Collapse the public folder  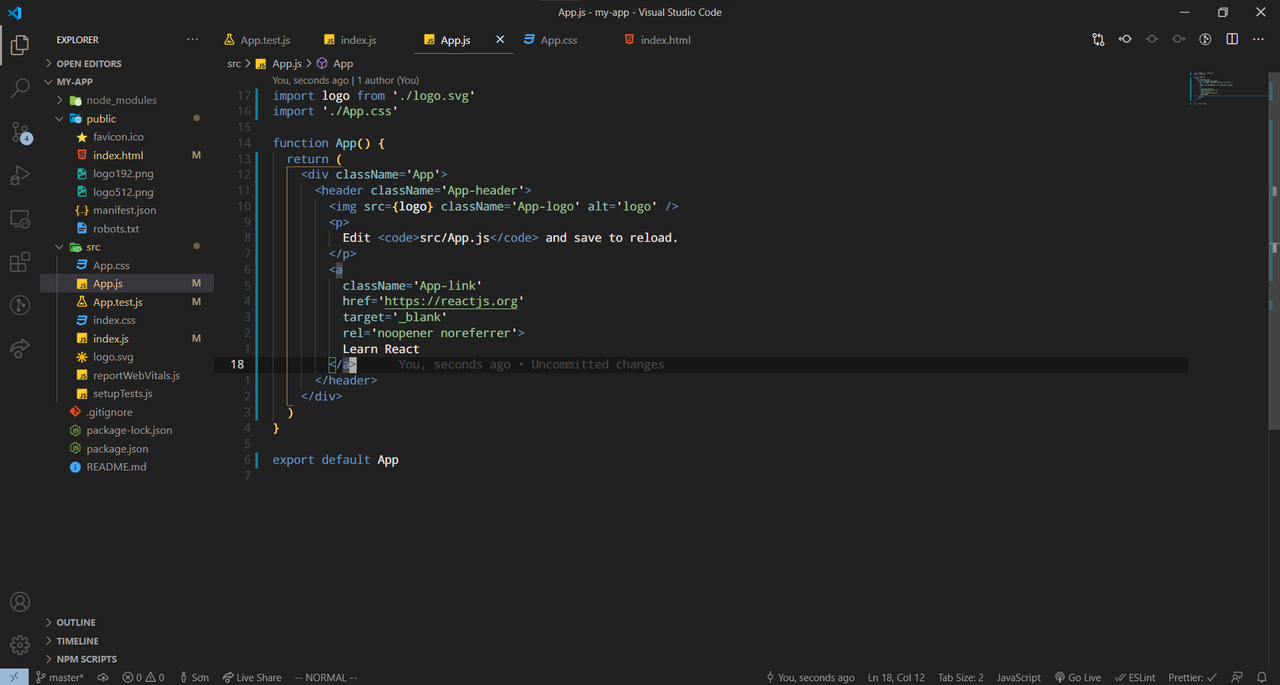[x=127, y=118]
